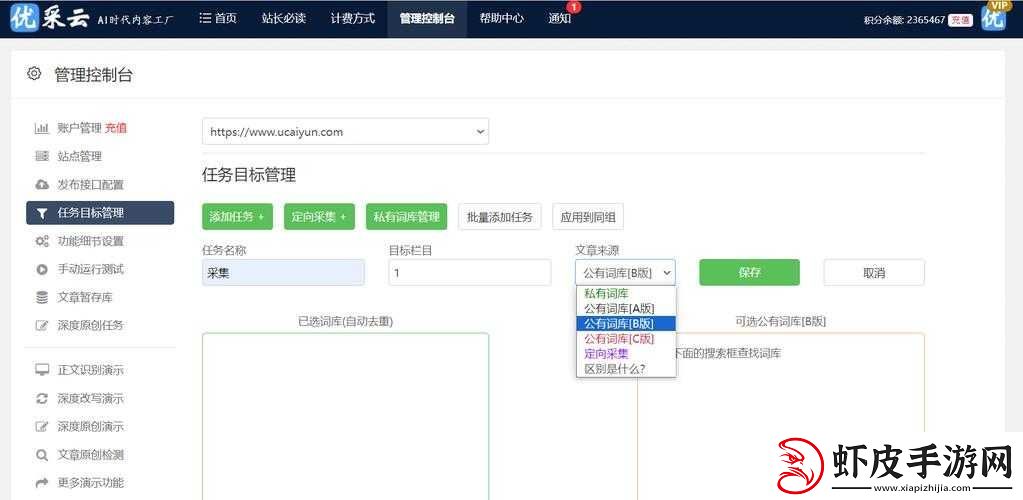This screenshot has width=1023, height=500.
Task: Open 帮助中心 in the top bar
Action: [501, 18]
